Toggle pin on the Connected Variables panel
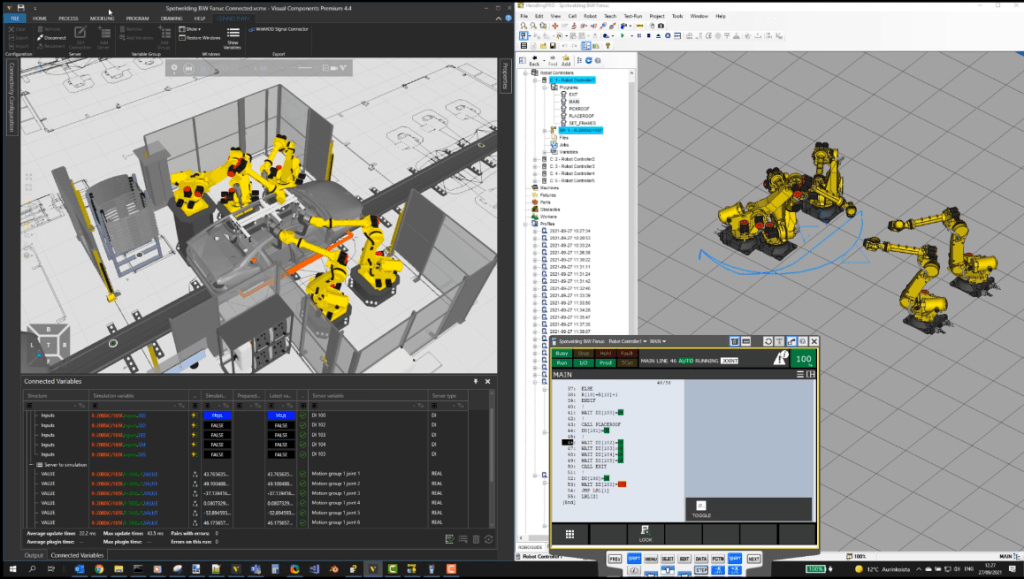Screen dimensions: 1024x579 point(475,381)
